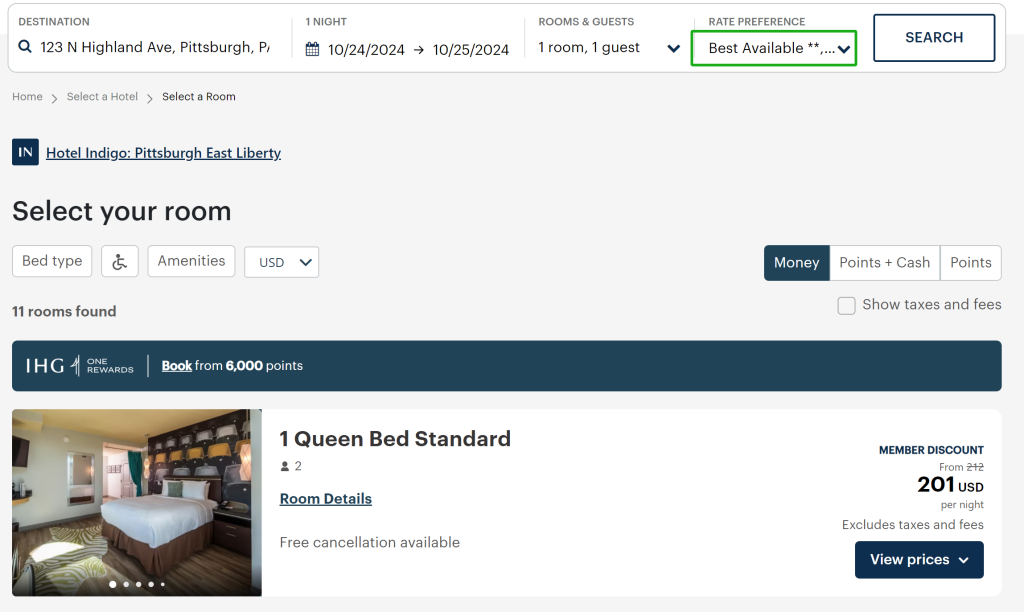Click the Free cancellation available text
The image size is (1024, 612).
pyautogui.click(x=370, y=542)
